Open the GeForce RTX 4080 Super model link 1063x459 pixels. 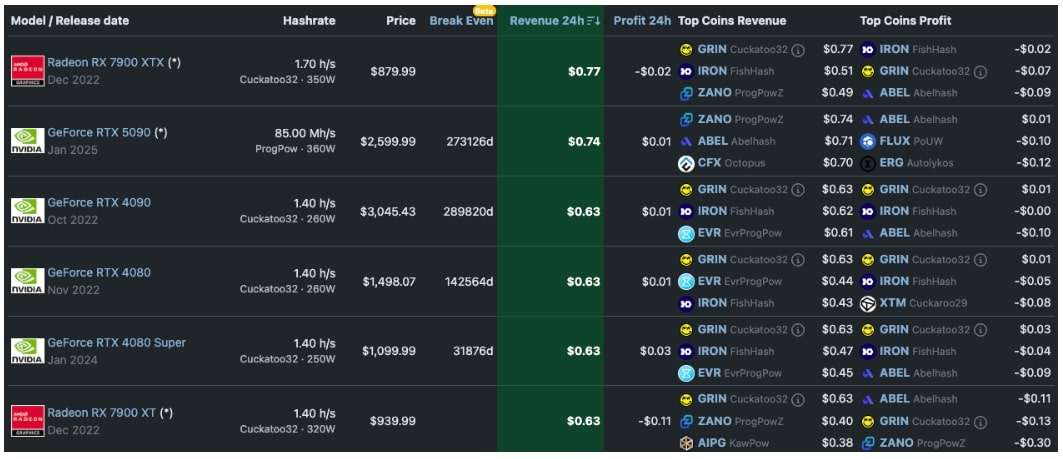click(x=117, y=342)
